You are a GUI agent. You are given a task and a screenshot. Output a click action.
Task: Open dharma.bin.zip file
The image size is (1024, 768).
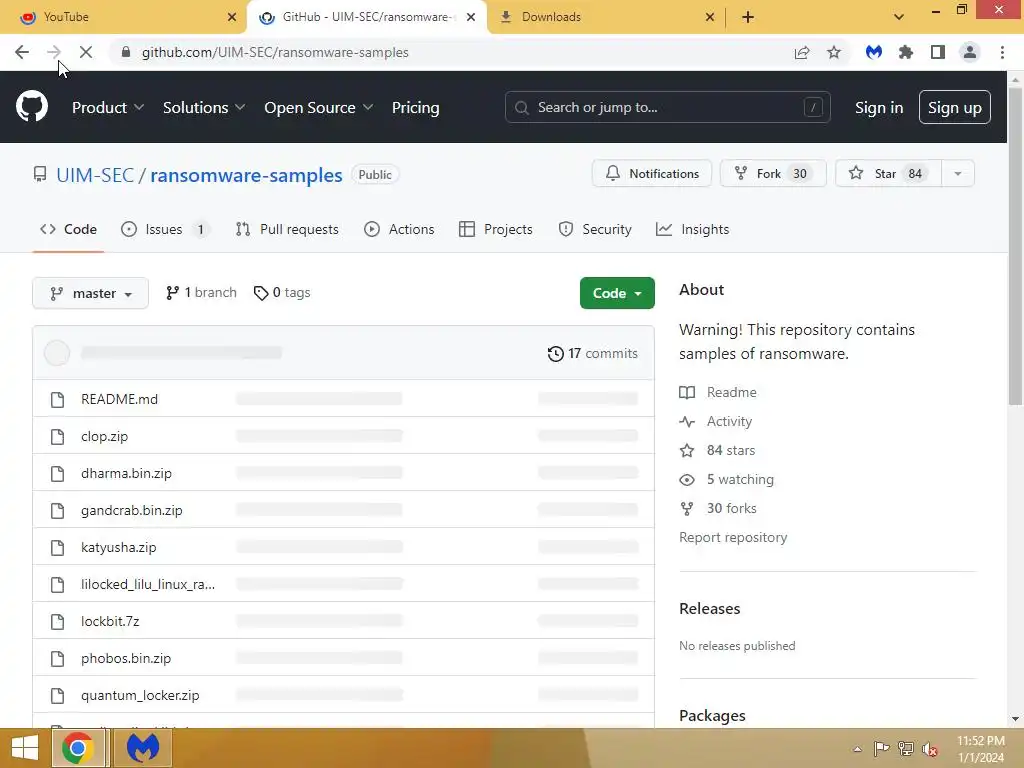point(126,473)
